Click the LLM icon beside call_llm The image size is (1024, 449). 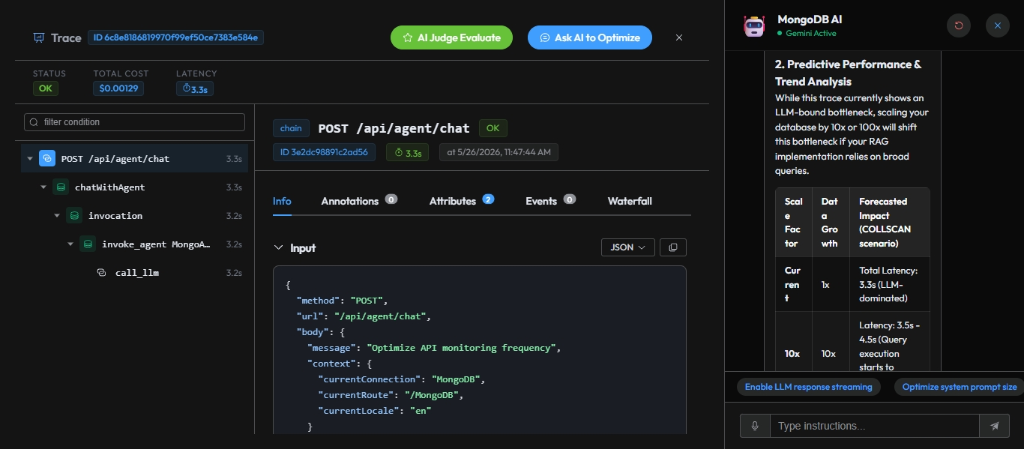101,273
